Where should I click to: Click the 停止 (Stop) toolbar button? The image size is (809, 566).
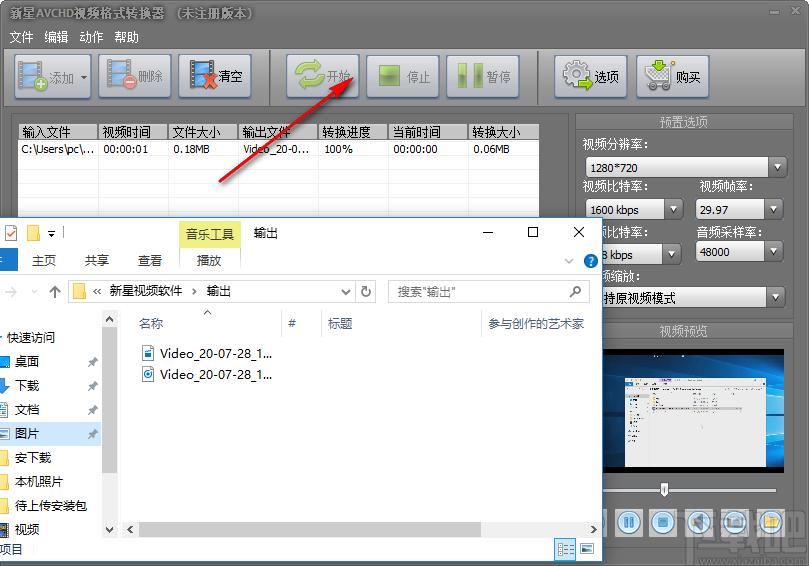(402, 76)
